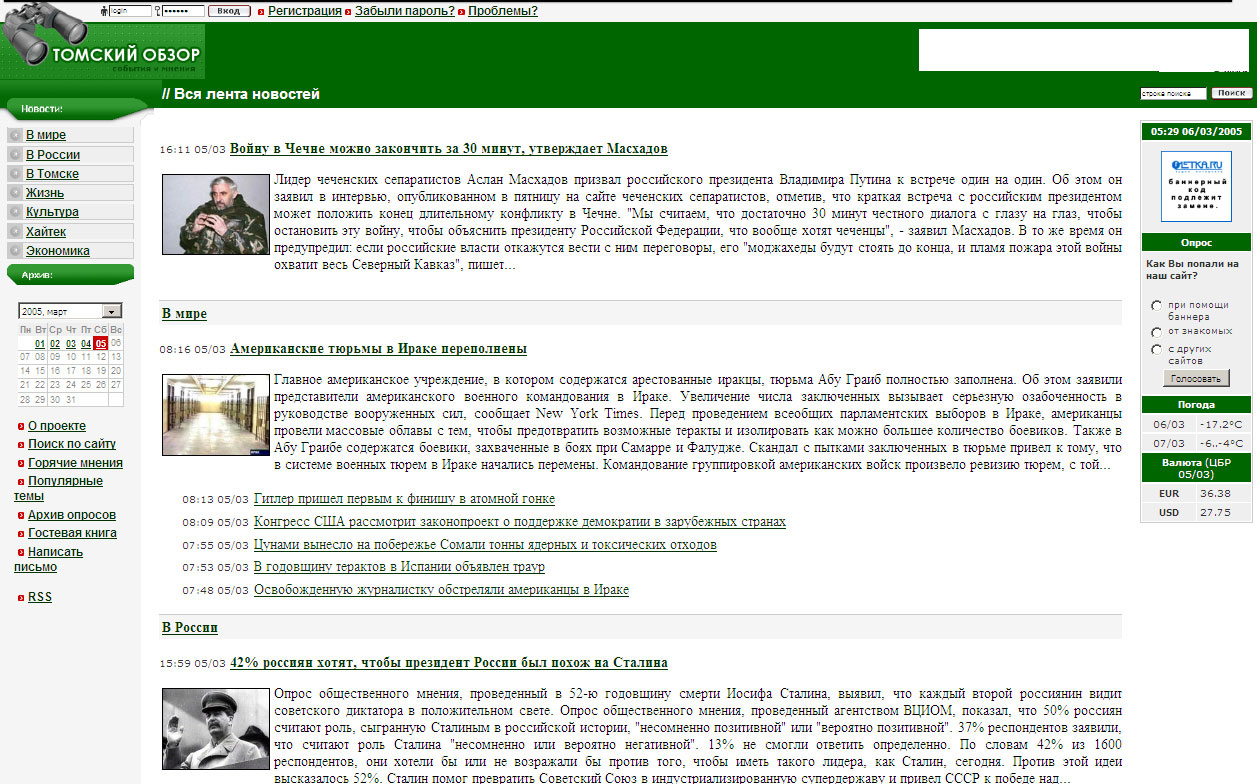Choose poll option 'с других сайтов'
This screenshot has height=784, width=1257.
(x=1156, y=349)
